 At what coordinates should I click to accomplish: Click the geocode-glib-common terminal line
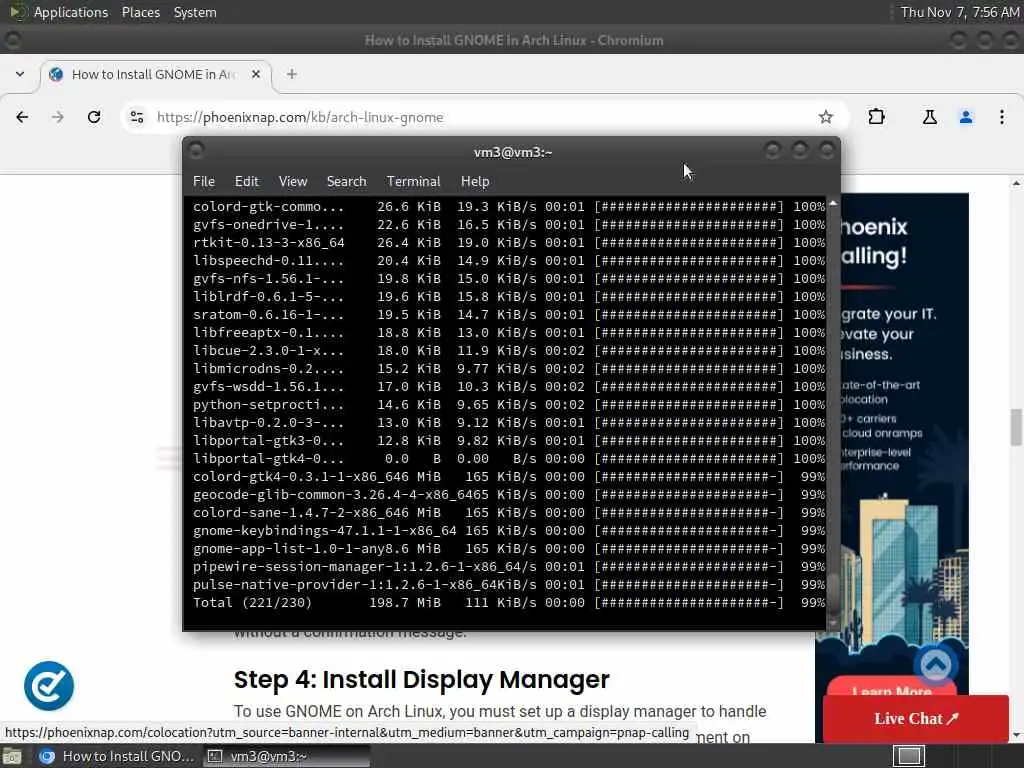pos(508,494)
